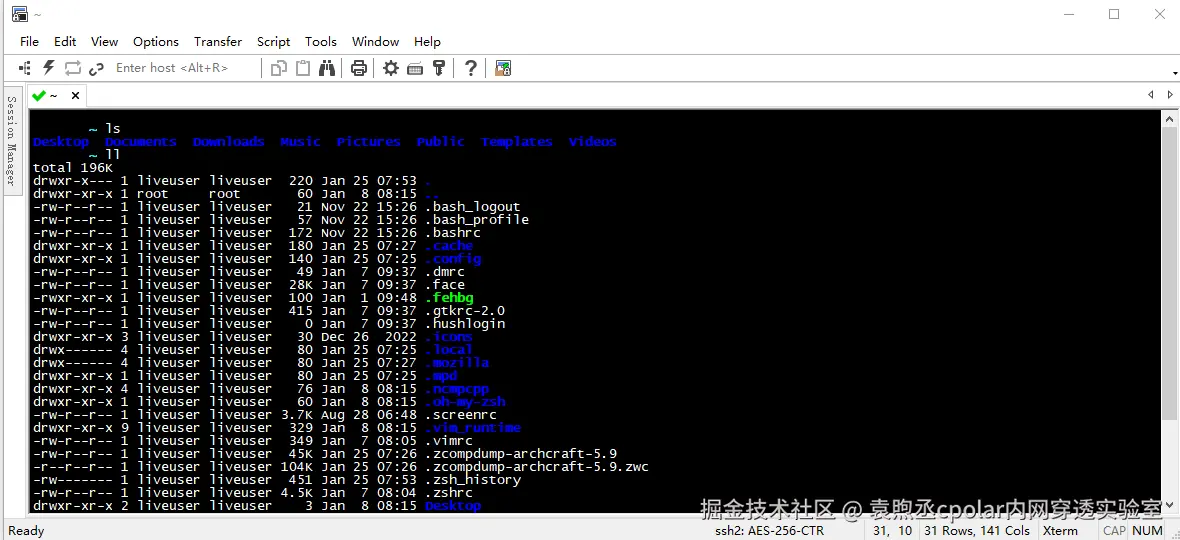Click the .bashrc file name
Image resolution: width=1180 pixels, height=540 pixels.
point(453,232)
